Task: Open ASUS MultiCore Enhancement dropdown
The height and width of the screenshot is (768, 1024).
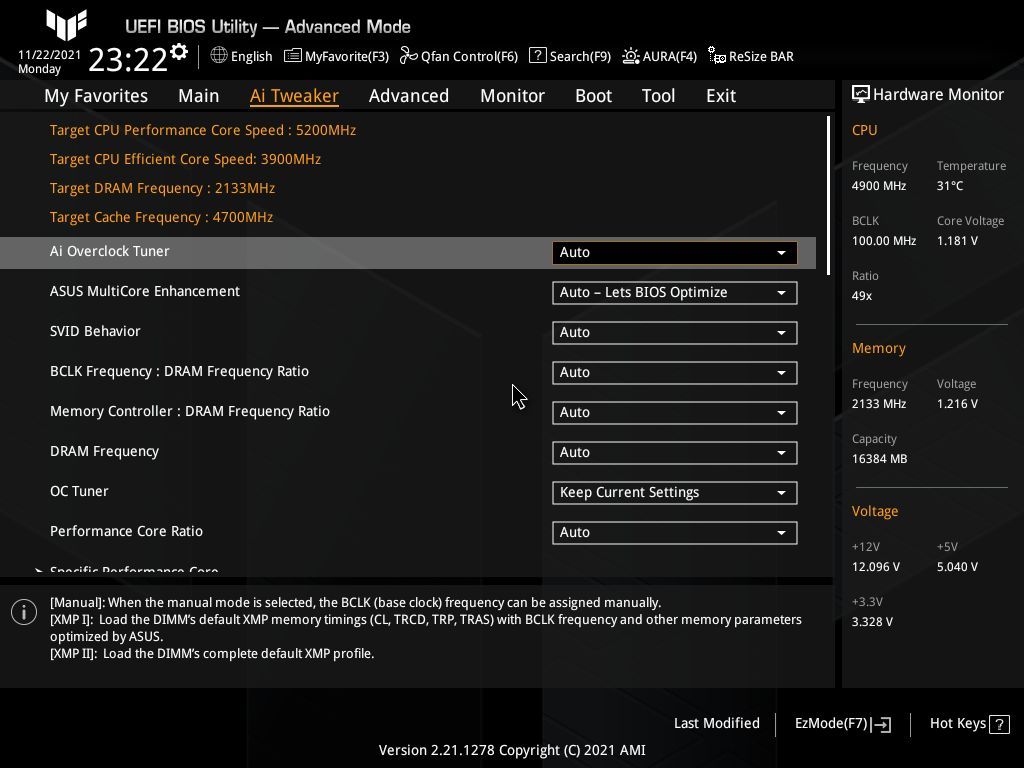Action: (675, 293)
